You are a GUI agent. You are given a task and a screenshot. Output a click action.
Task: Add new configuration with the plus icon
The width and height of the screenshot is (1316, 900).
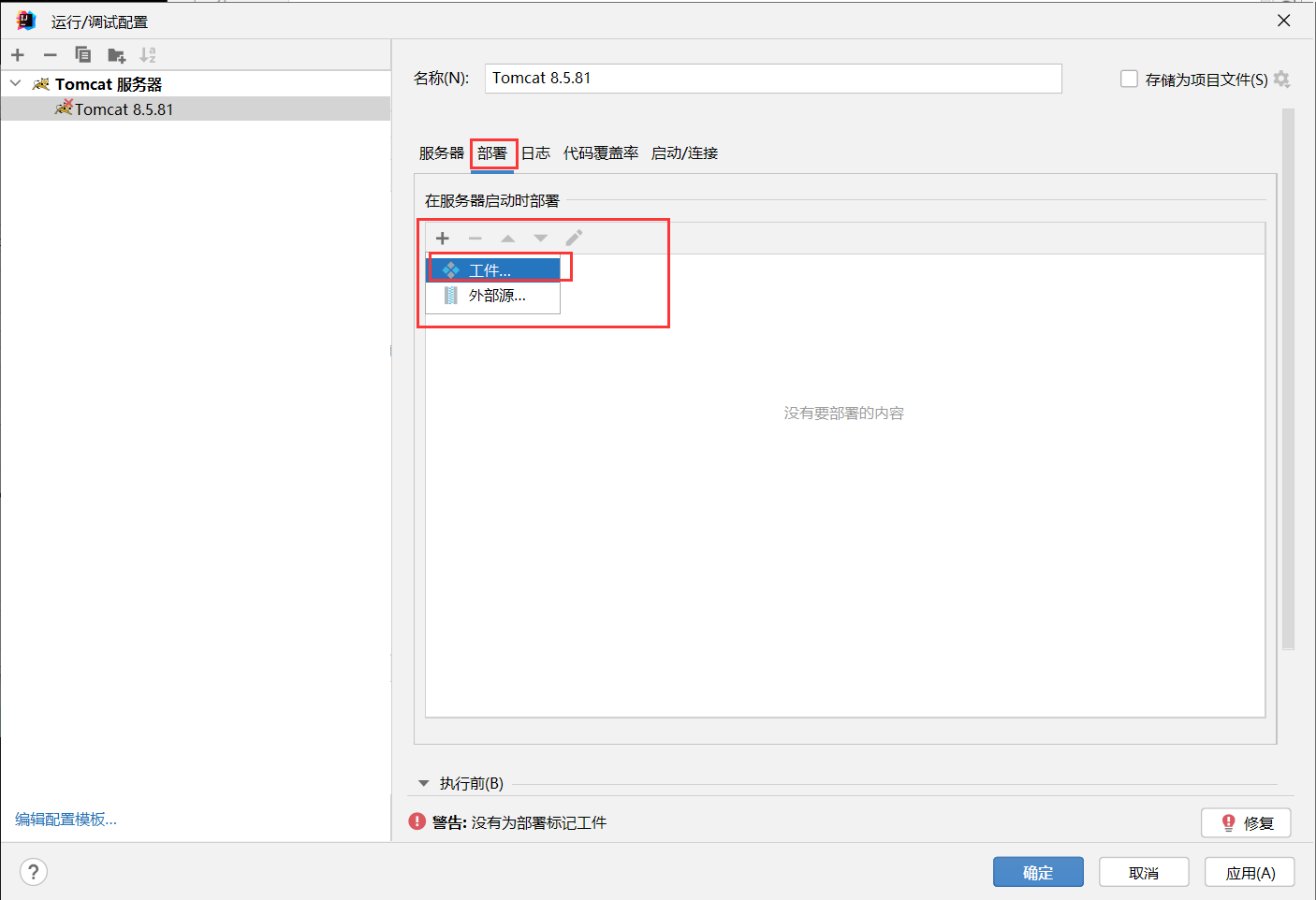coord(18,55)
